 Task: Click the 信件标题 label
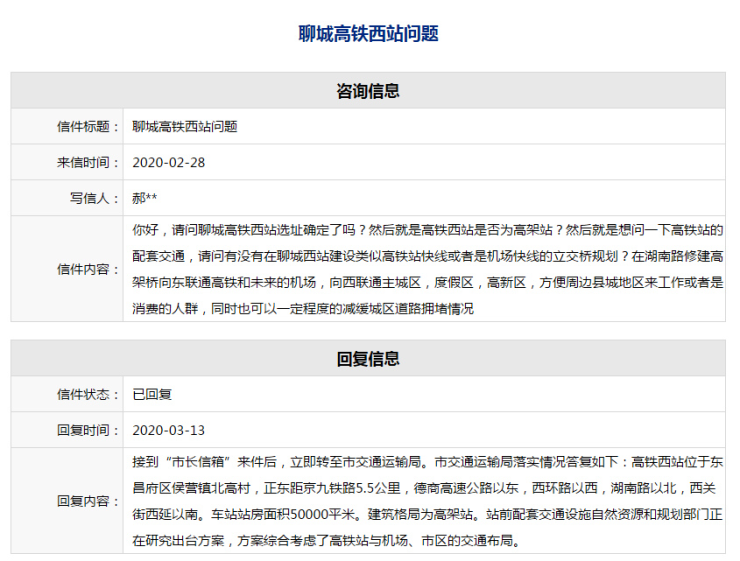[88, 126]
